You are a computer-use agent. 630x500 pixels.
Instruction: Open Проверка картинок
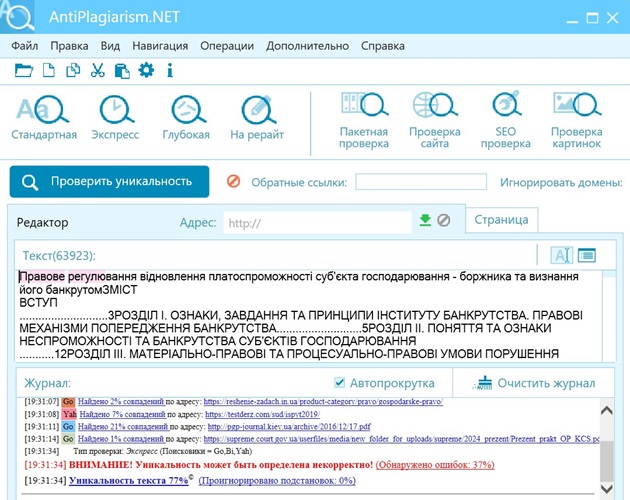(577, 120)
